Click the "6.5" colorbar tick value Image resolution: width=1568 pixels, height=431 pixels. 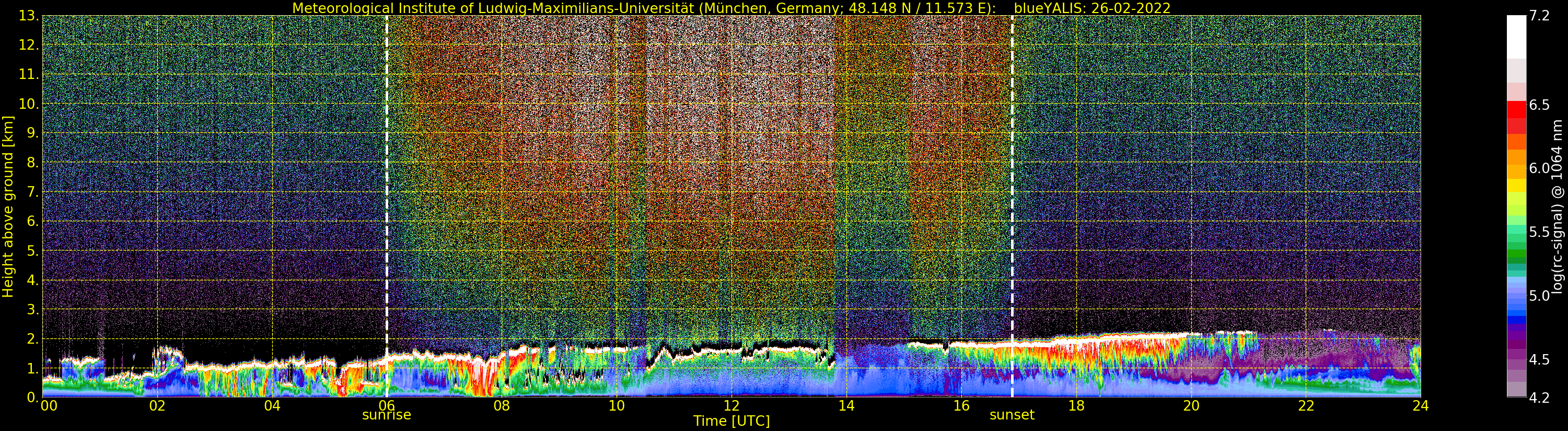[x=1538, y=105]
